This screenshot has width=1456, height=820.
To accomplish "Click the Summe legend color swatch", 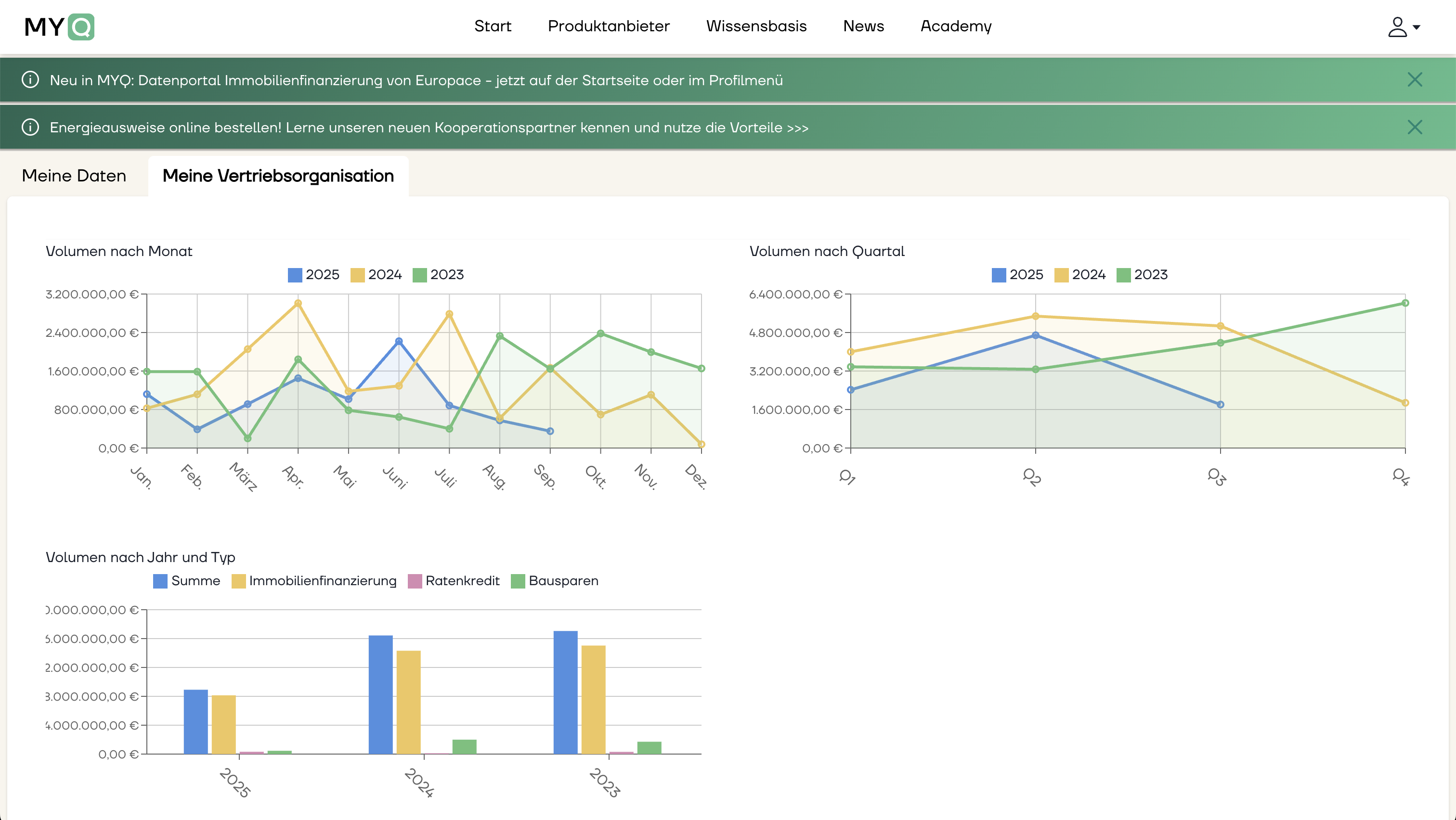I will click(160, 580).
